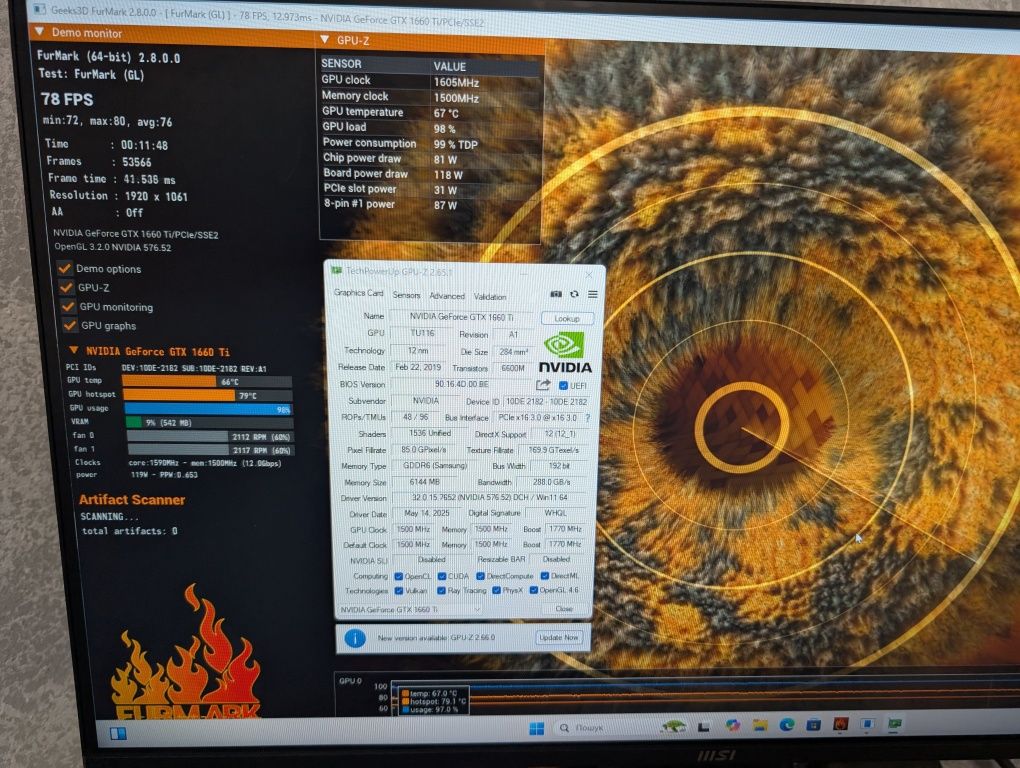Click the Name field in GPU-Z
Viewport: 1020px width, 768px height.
click(463, 317)
